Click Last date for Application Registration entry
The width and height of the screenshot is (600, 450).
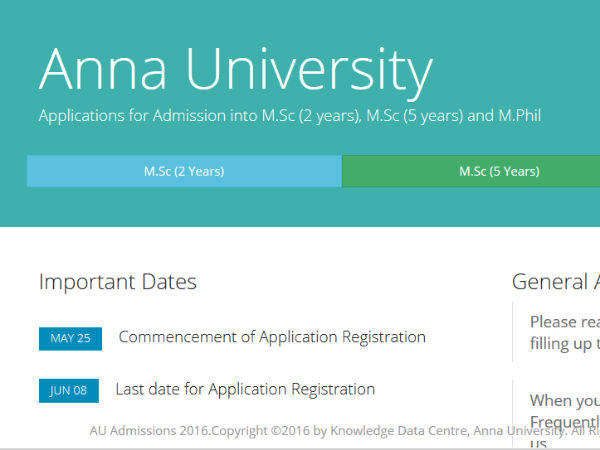[x=245, y=389]
